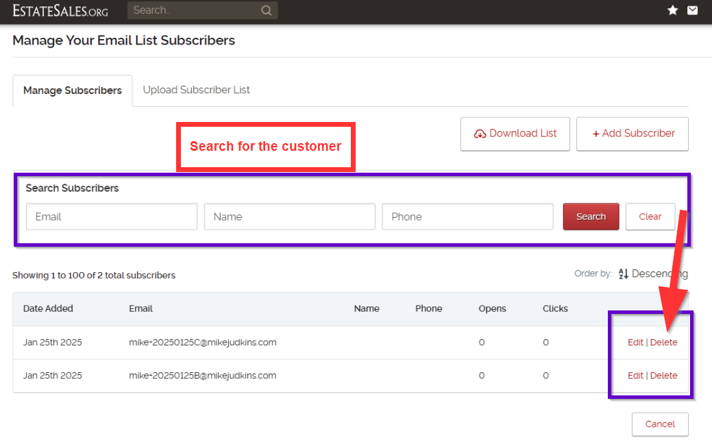
Task: Click the Add Subscriber button
Action: [633, 134]
